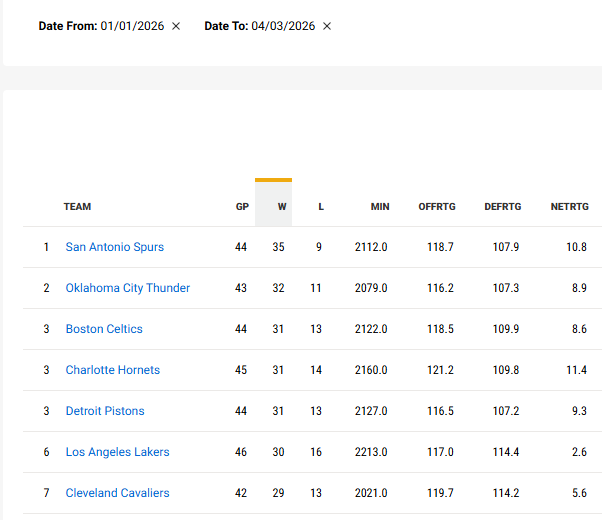The image size is (602, 520).
Task: Select Cavaliers games played value 42
Action: click(241, 493)
